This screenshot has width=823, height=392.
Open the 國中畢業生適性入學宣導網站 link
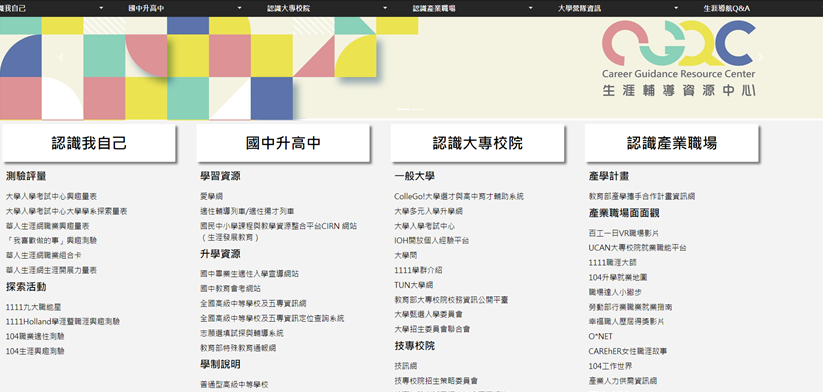pos(250,274)
